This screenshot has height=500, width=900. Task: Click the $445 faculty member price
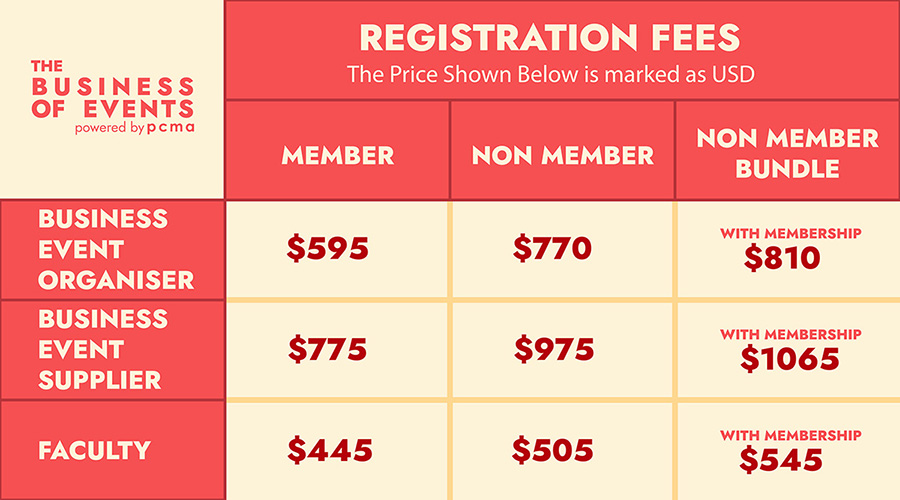click(329, 451)
